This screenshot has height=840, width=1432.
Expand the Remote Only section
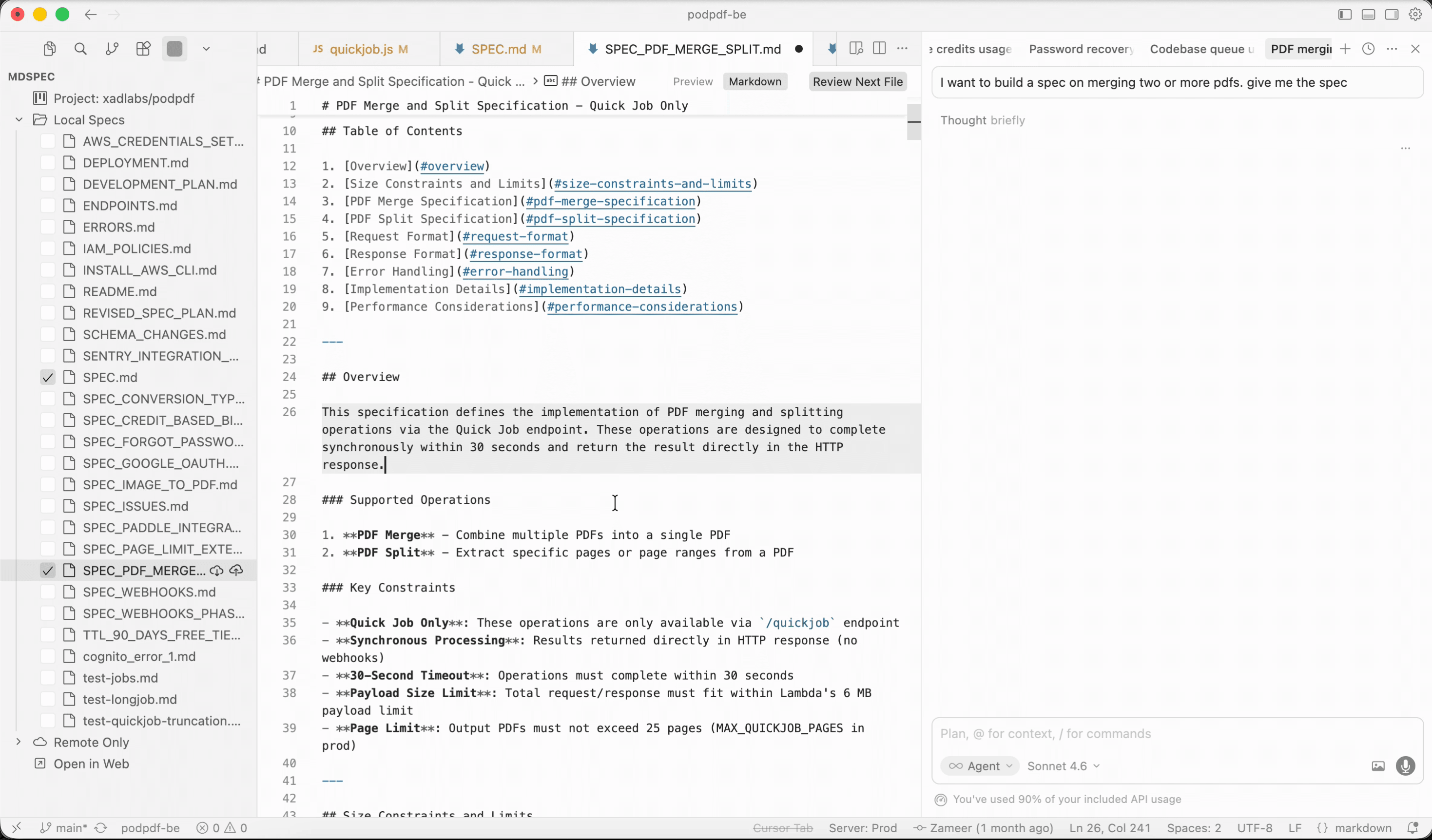[x=18, y=742]
